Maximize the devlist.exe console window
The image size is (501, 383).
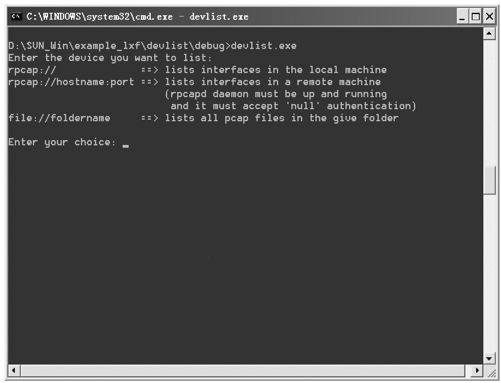click(x=476, y=17)
